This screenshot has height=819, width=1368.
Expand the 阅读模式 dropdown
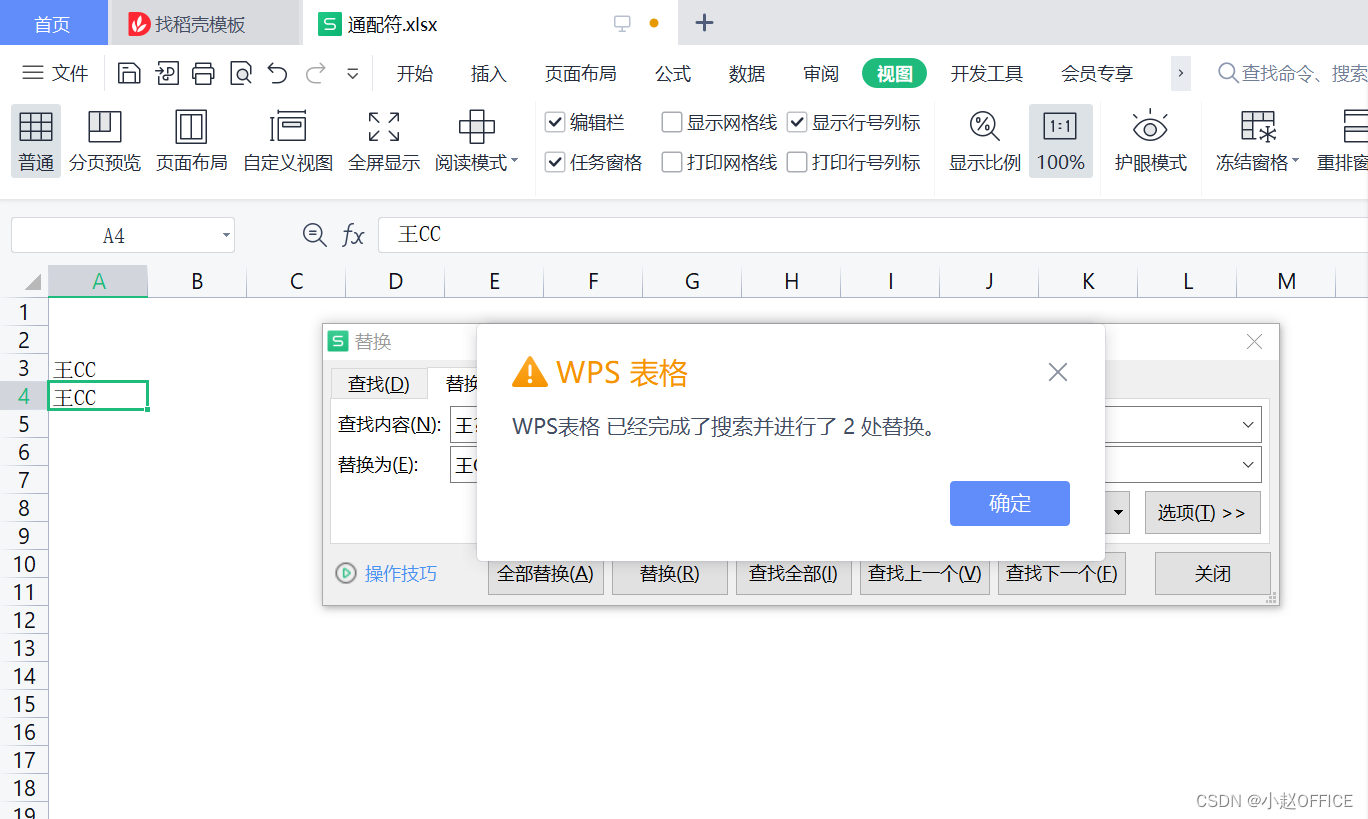515,161
